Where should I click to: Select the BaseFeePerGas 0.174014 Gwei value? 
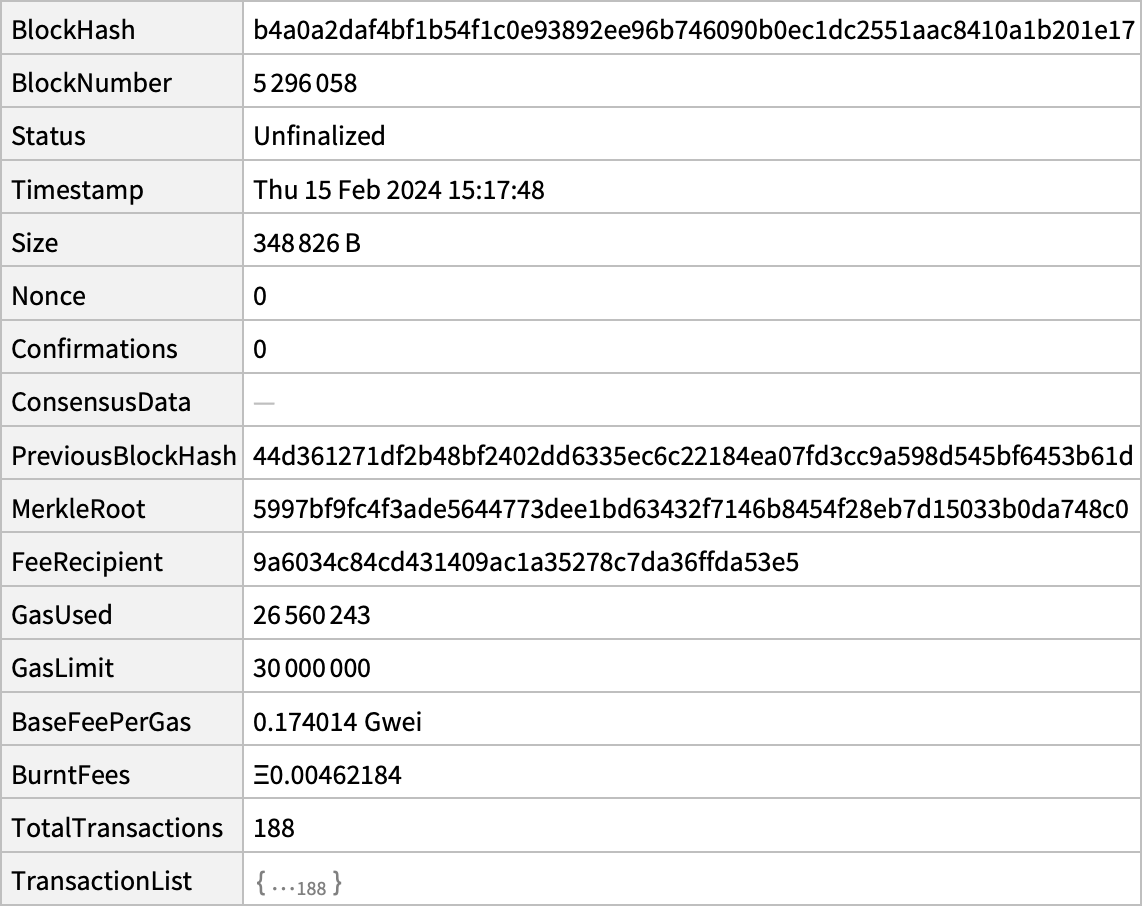[x=337, y=722]
